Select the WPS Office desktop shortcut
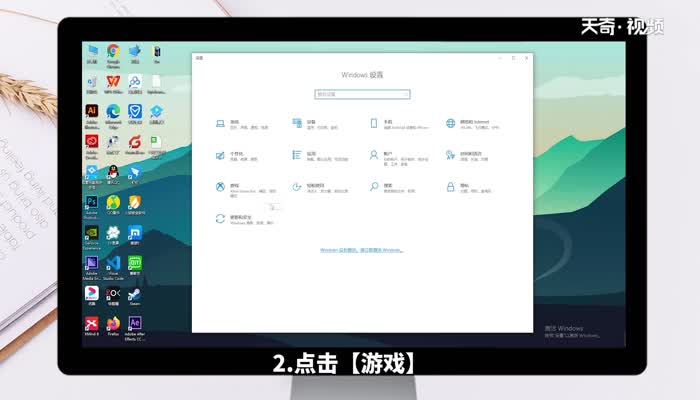The height and width of the screenshot is (400, 700). (113, 84)
